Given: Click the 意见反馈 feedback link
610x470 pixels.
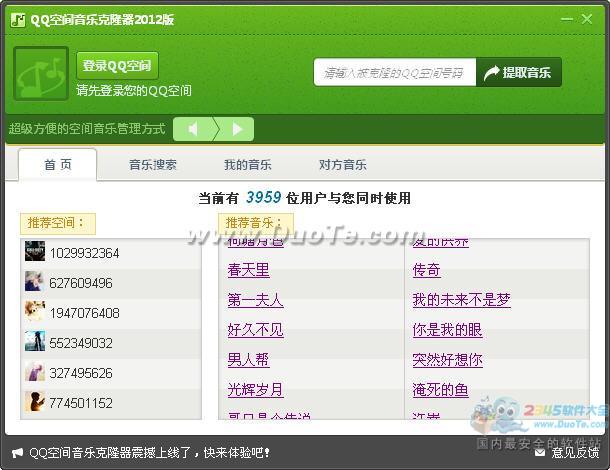Looking at the screenshot, I should tap(575, 452).
